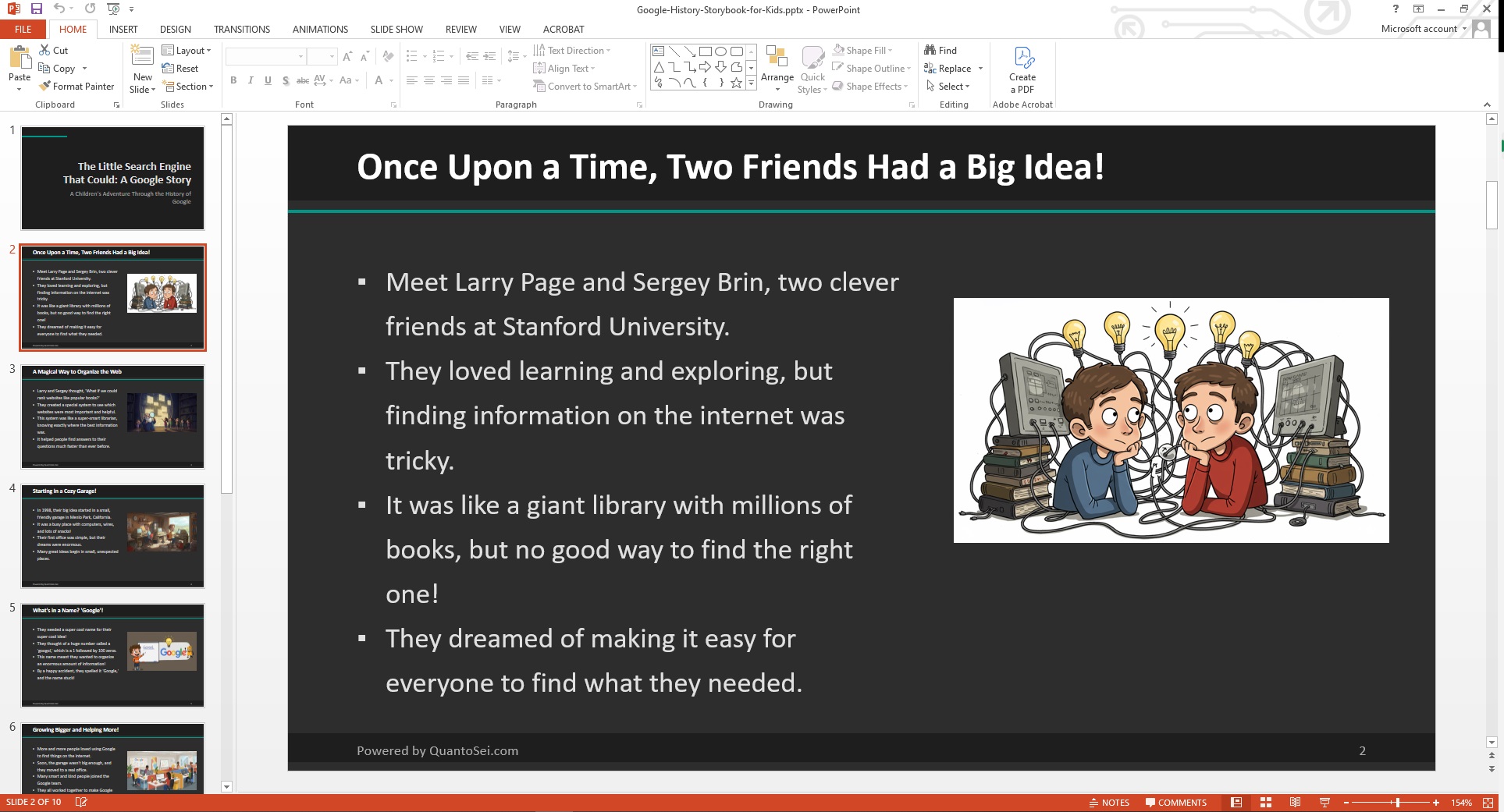Expand the Layout dropdown
1504x812 pixels.
tap(187, 51)
